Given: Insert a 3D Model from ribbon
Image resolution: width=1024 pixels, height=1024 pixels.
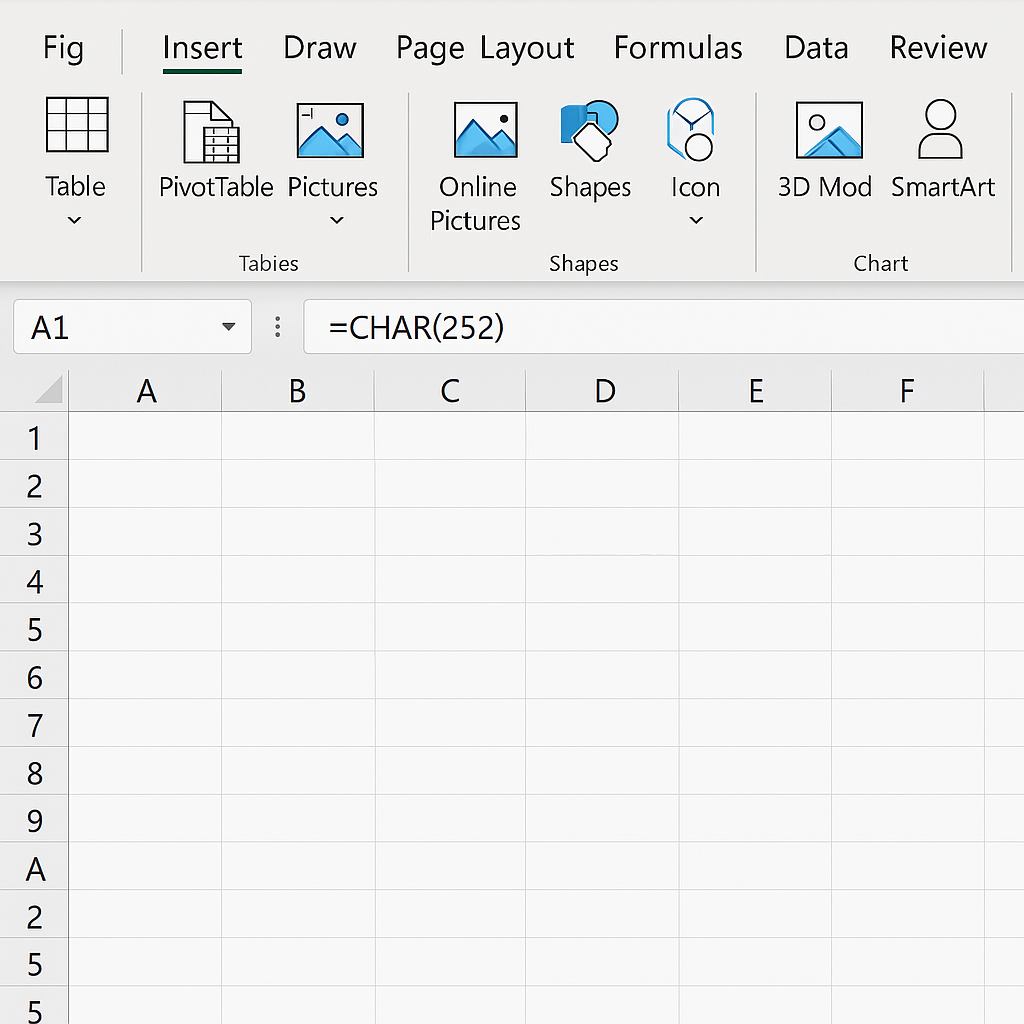Looking at the screenshot, I should click(828, 131).
